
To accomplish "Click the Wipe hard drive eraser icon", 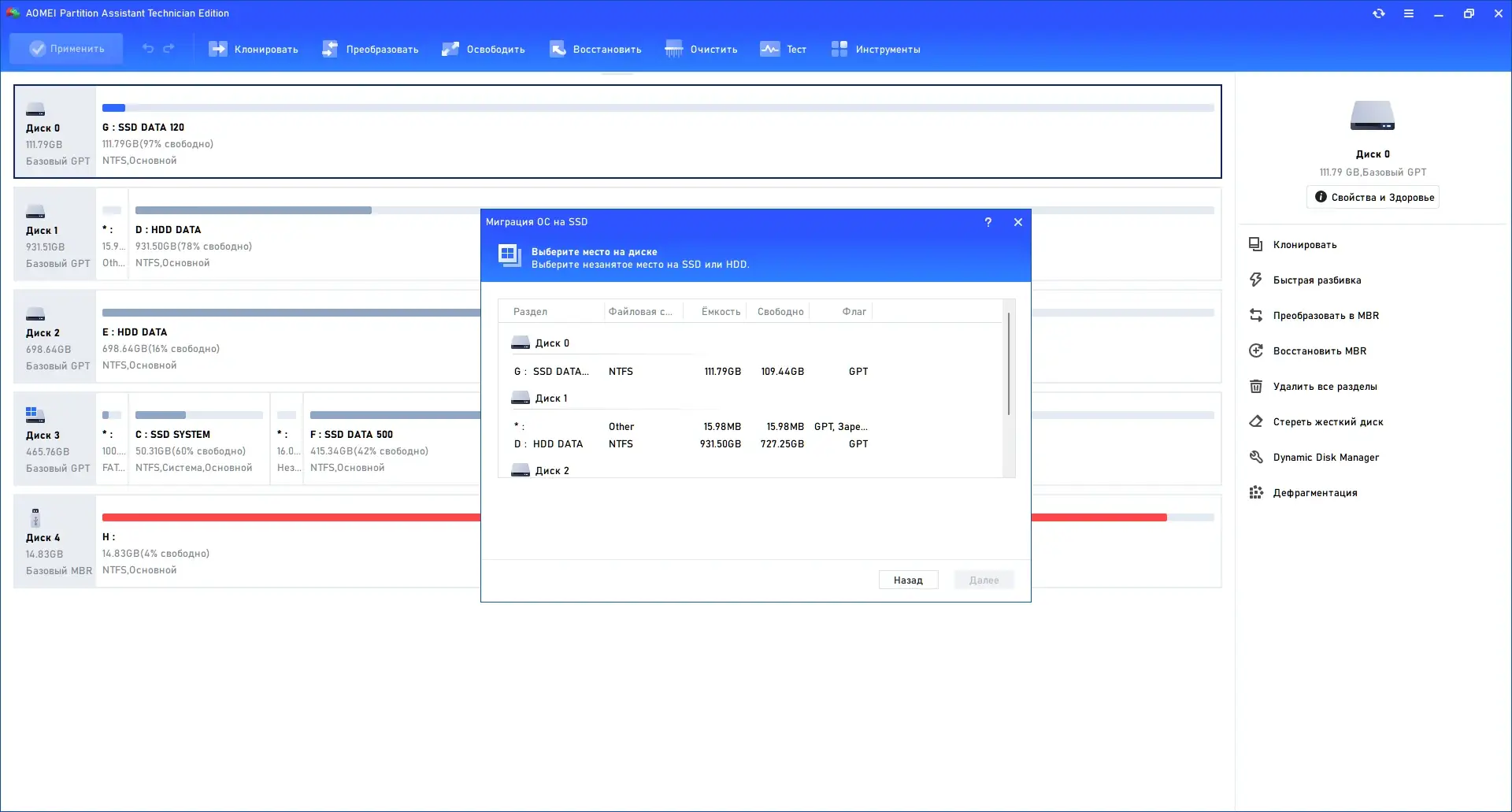I will coord(1256,421).
